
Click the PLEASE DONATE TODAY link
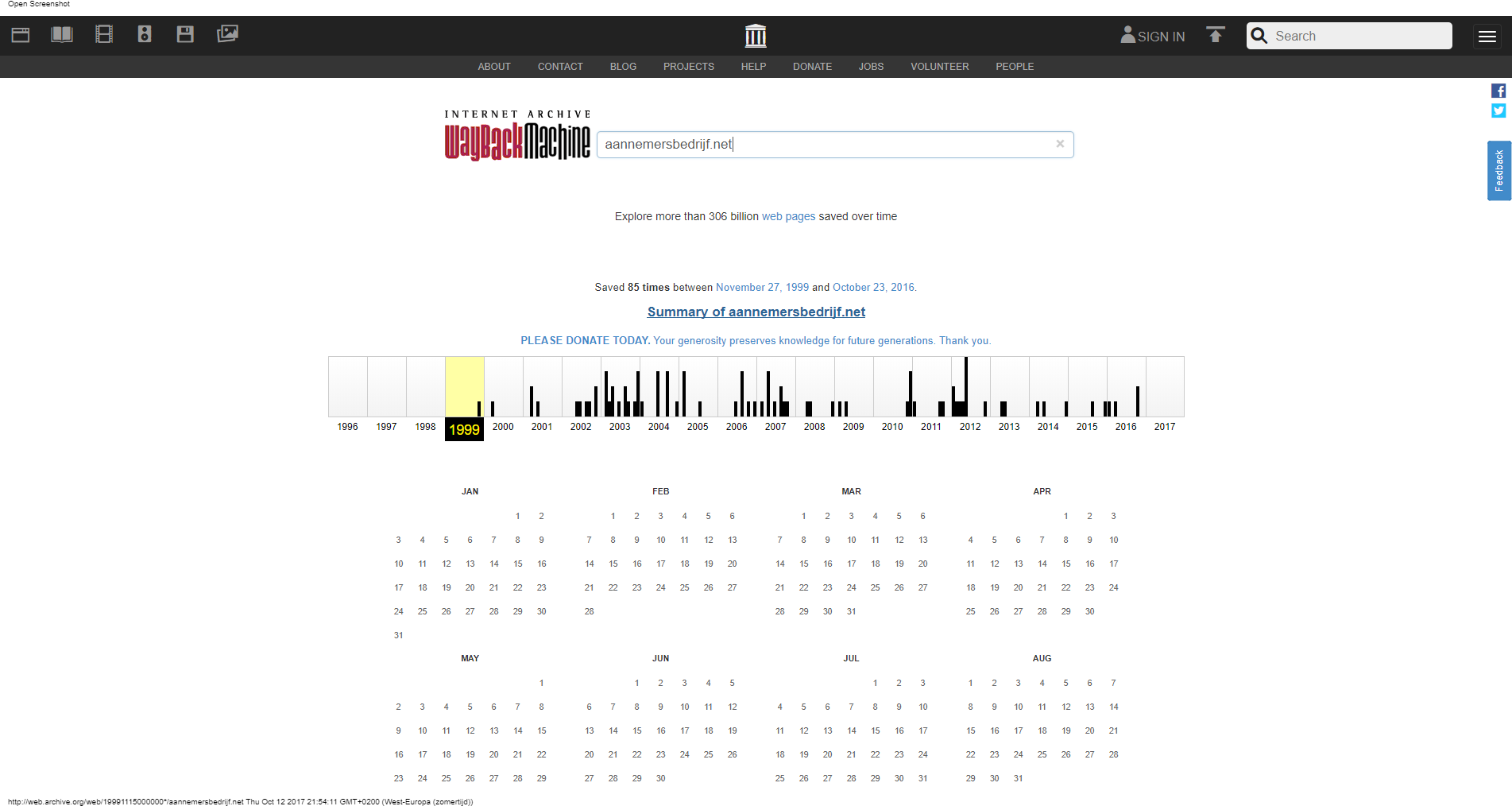tap(756, 340)
